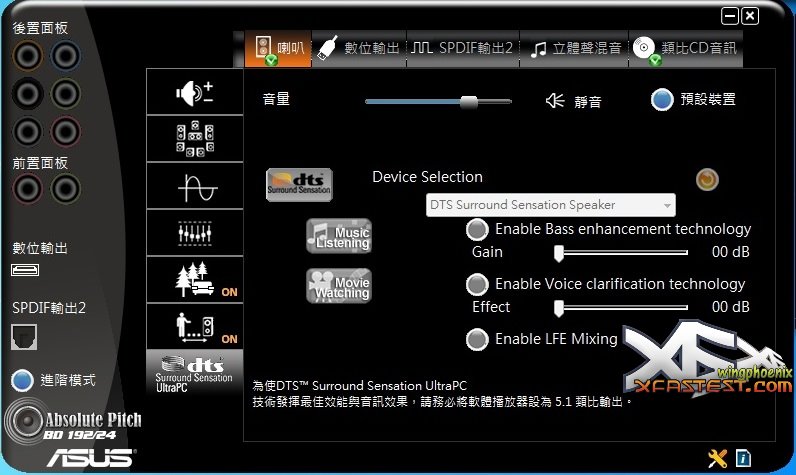Click the green front panel jack
The image size is (796, 475).
(65, 189)
